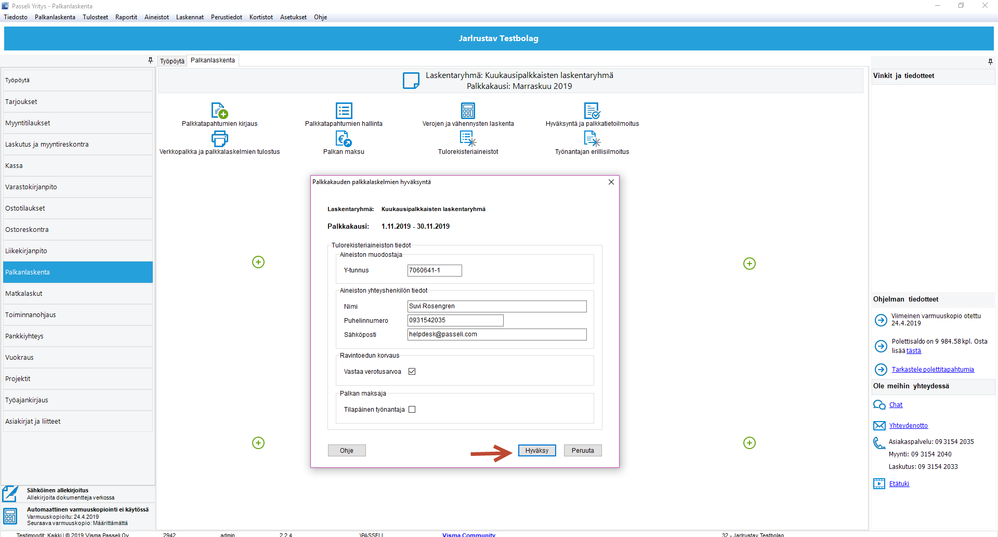Image resolution: width=998 pixels, height=537 pixels.
Task: Click the Chat speech bubble icon
Action: (879, 405)
